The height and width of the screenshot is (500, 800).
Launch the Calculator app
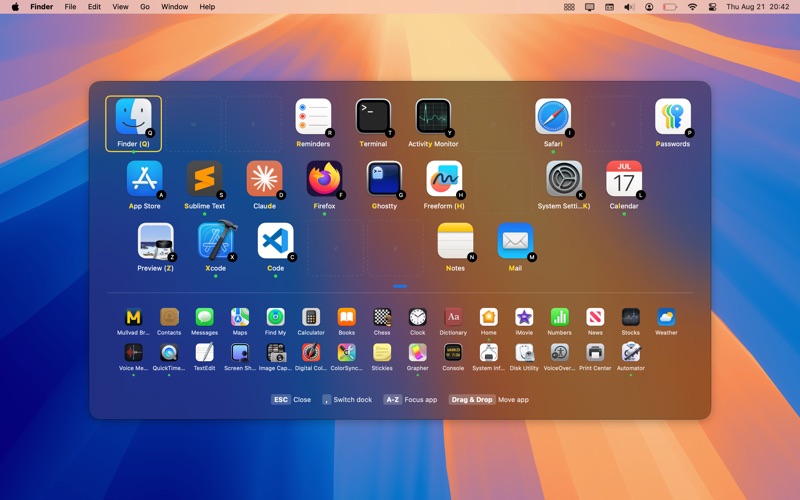(x=311, y=317)
